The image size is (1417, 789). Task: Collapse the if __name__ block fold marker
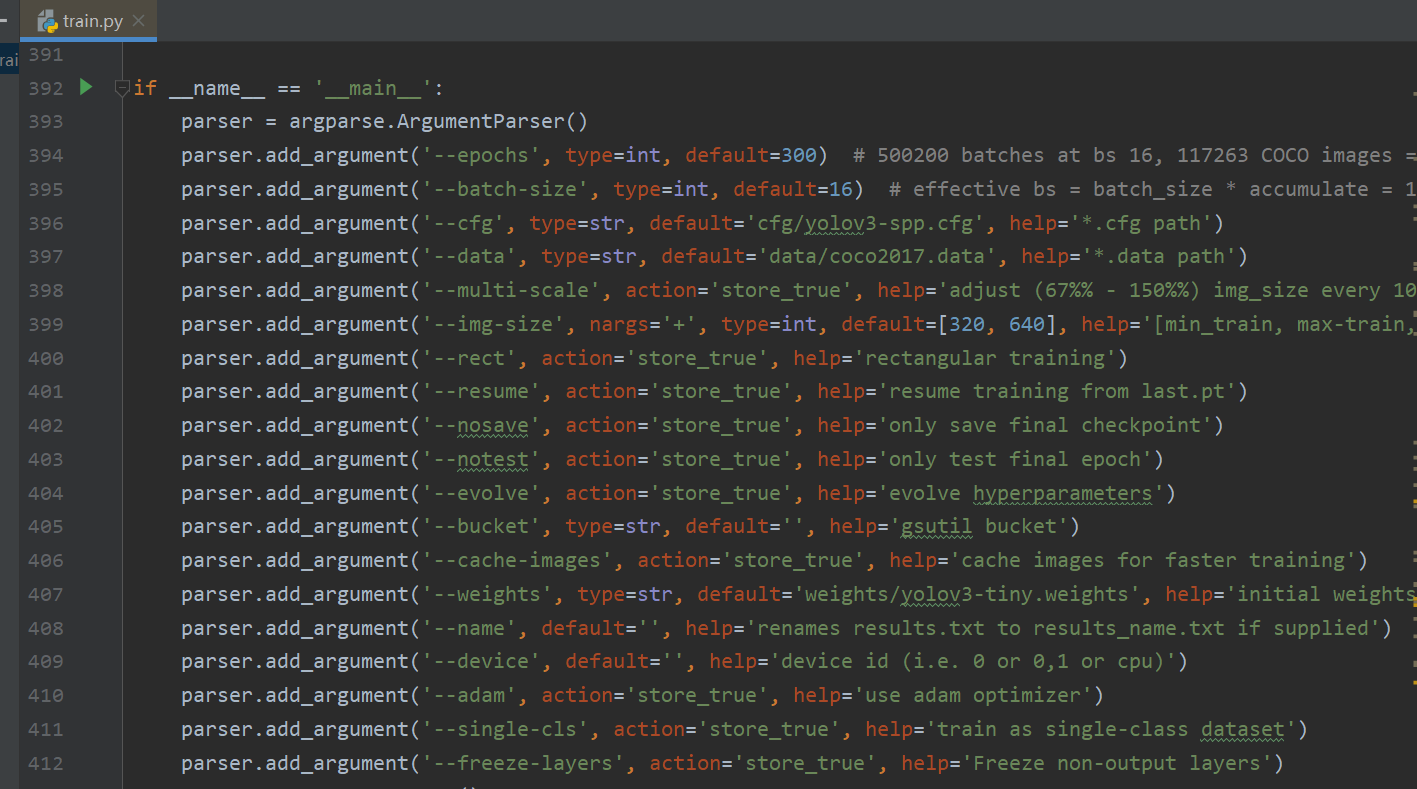(122, 88)
